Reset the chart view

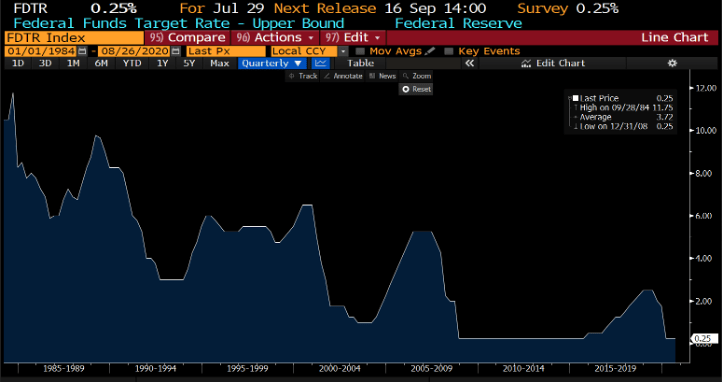tap(416, 89)
